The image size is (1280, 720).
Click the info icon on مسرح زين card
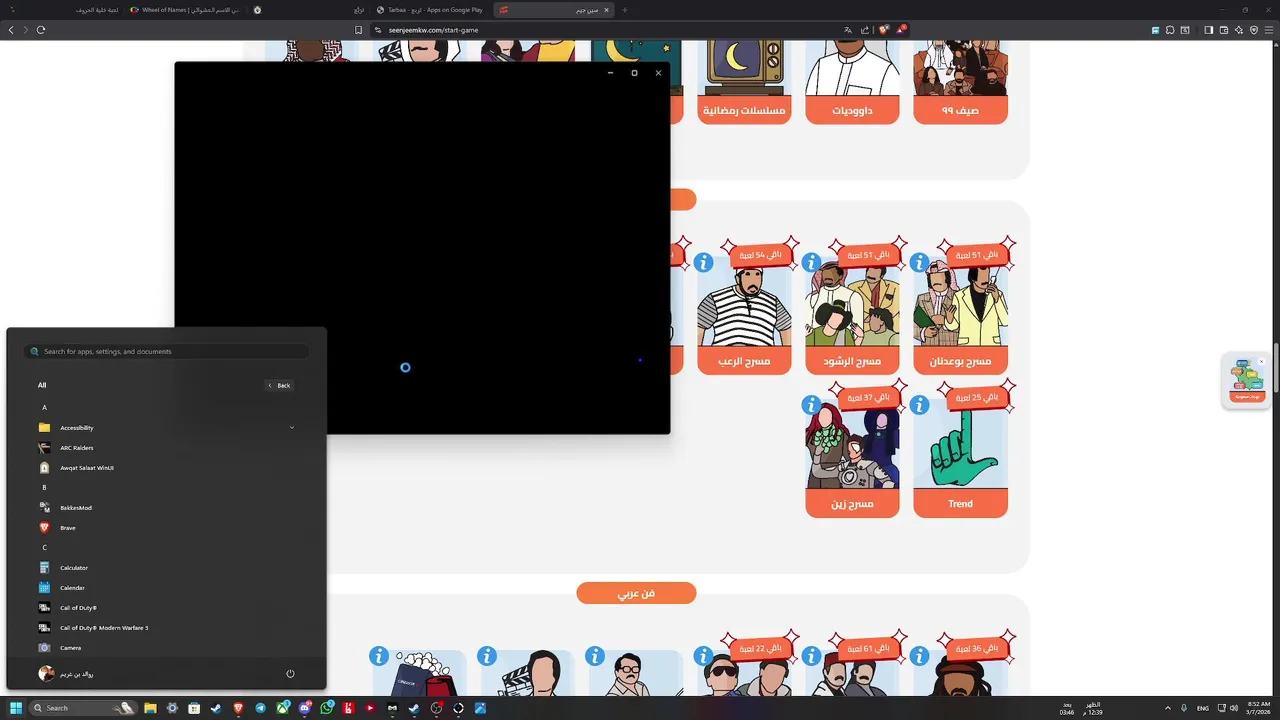tap(811, 405)
